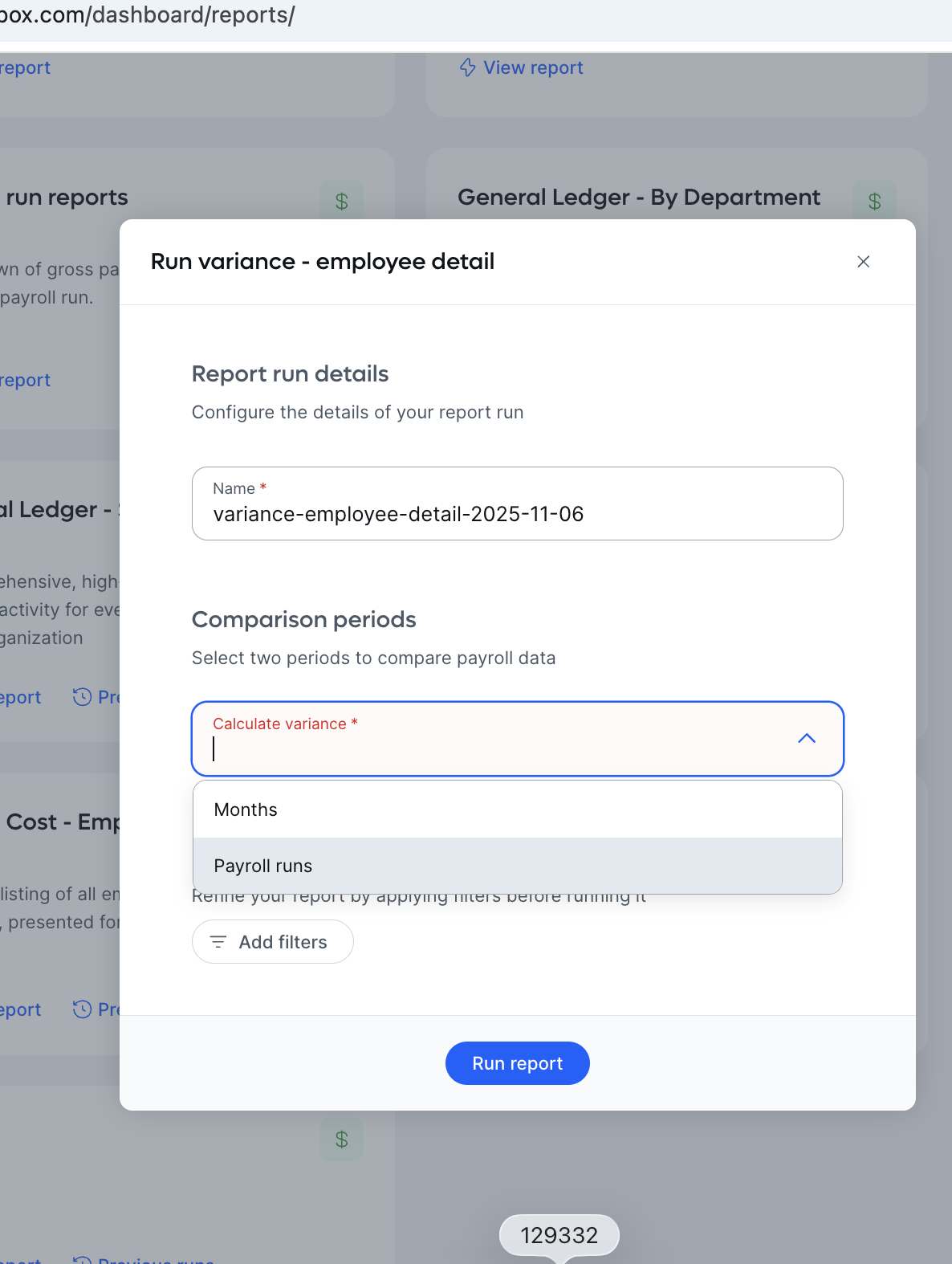952x1264 pixels.
Task: Click Run report
Action: (517, 1062)
